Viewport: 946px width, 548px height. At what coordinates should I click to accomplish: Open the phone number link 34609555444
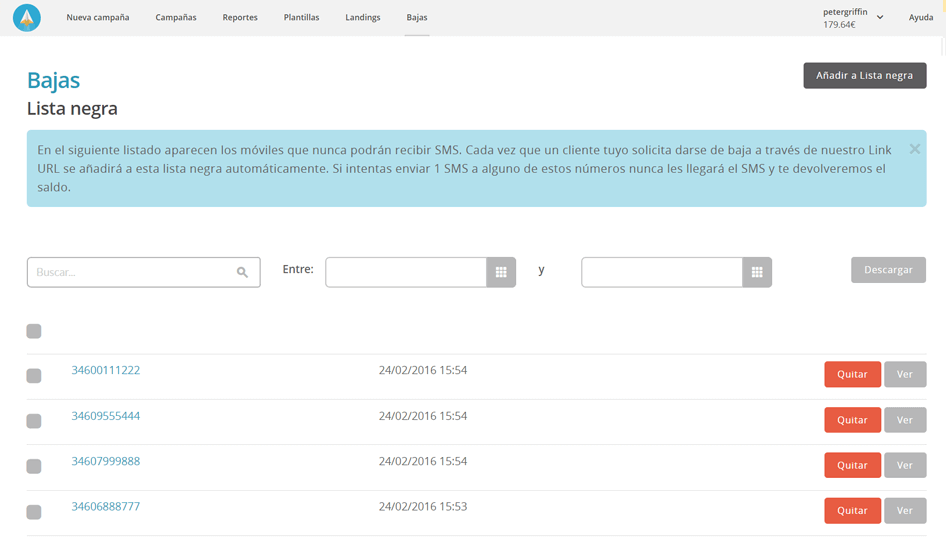[106, 416]
